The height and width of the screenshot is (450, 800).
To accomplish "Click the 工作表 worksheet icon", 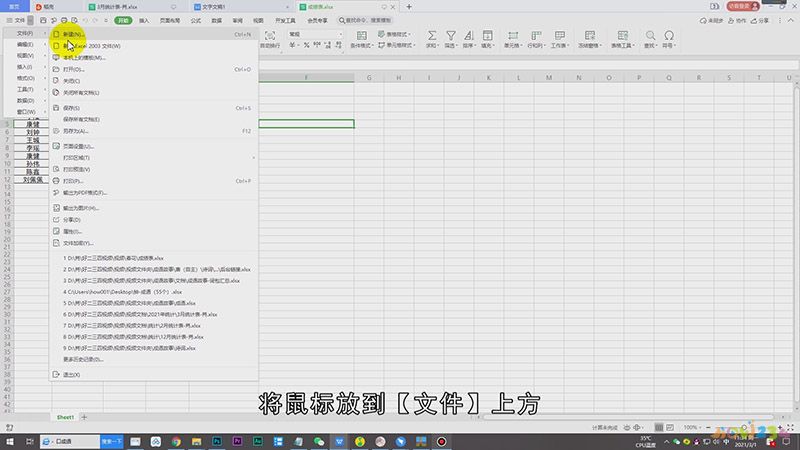I will 560,35.
